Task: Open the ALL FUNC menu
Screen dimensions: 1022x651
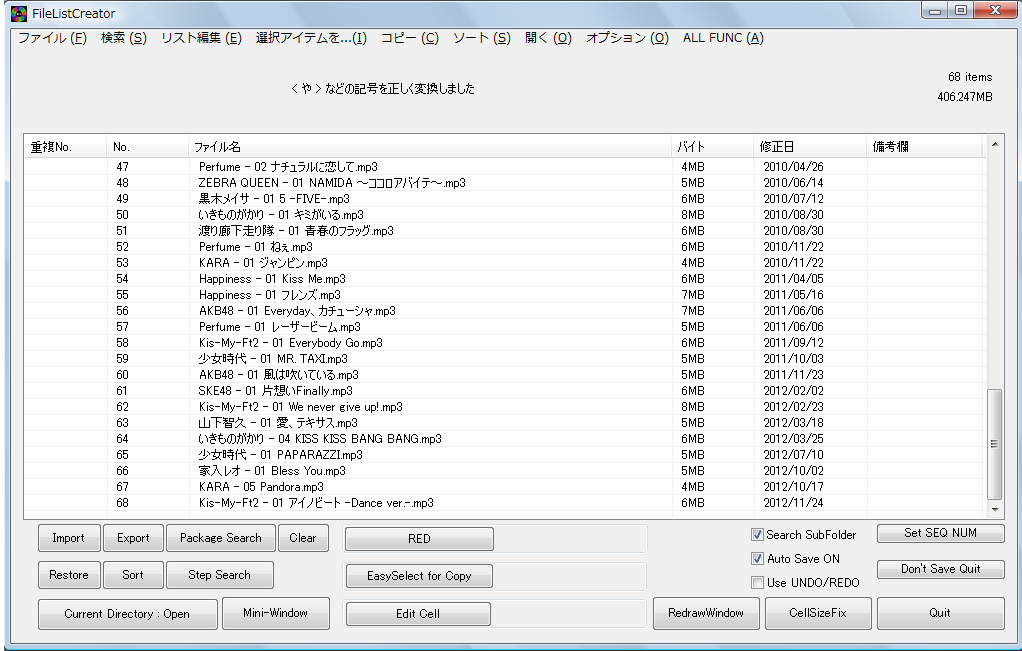Action: click(721, 37)
